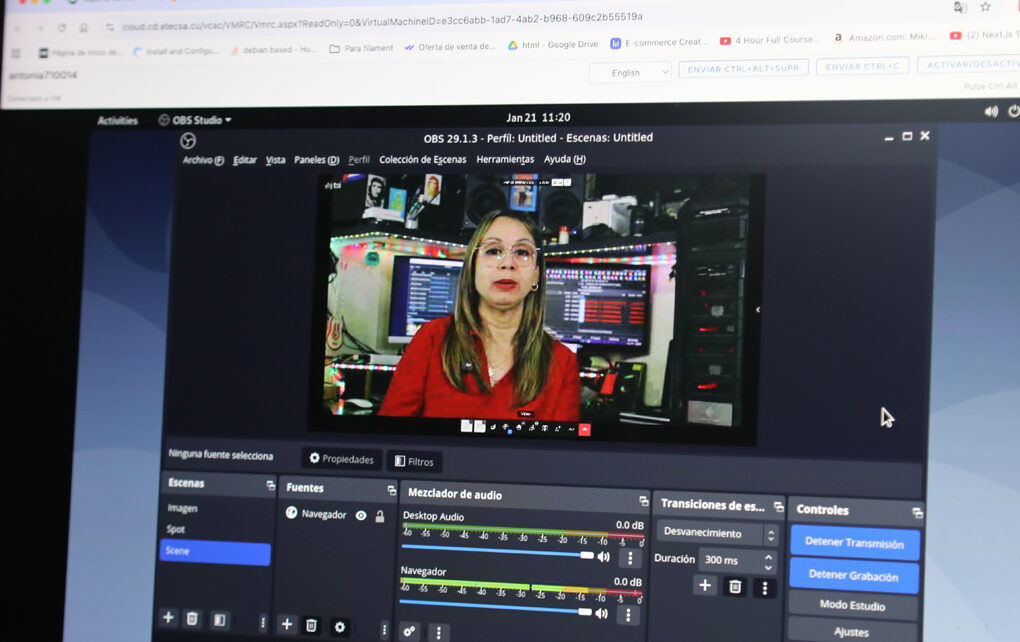This screenshot has height=642, width=1020.
Task: Open Desktop Audio three-dot options menu
Action: [x=630, y=558]
